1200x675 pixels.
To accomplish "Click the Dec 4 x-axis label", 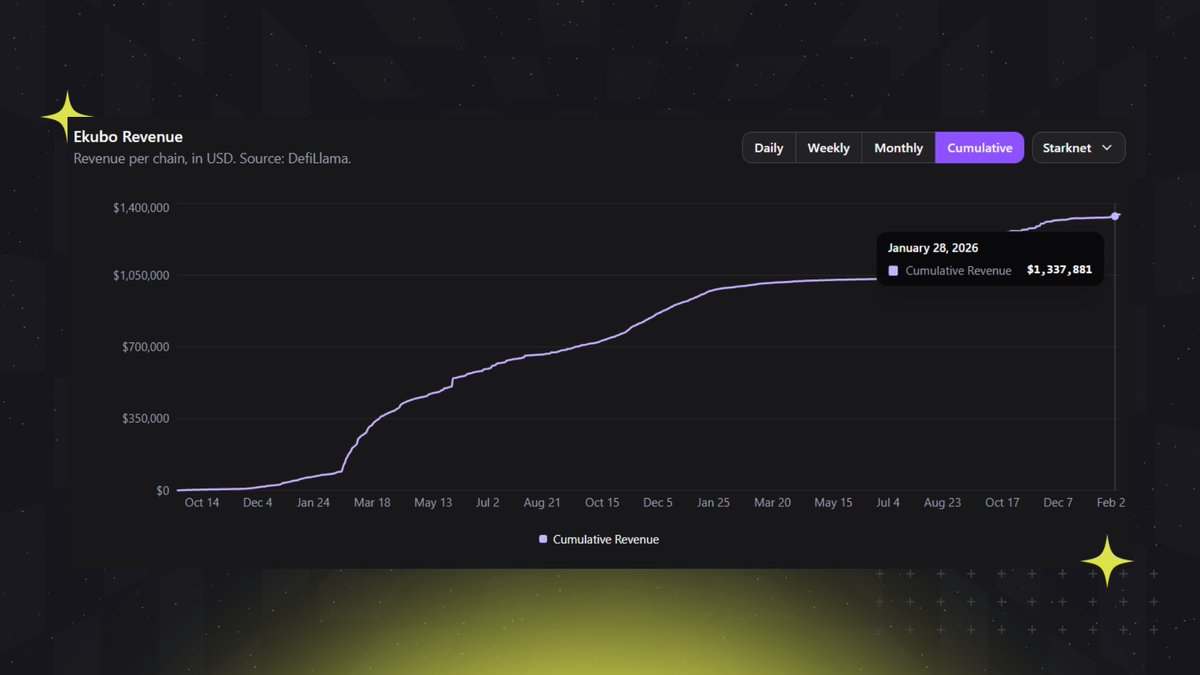I will coord(257,503).
